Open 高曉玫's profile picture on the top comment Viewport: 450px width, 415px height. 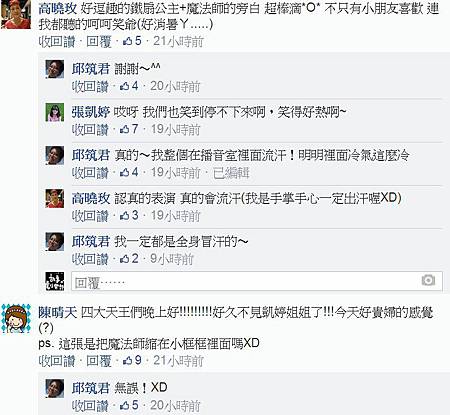coord(16,14)
